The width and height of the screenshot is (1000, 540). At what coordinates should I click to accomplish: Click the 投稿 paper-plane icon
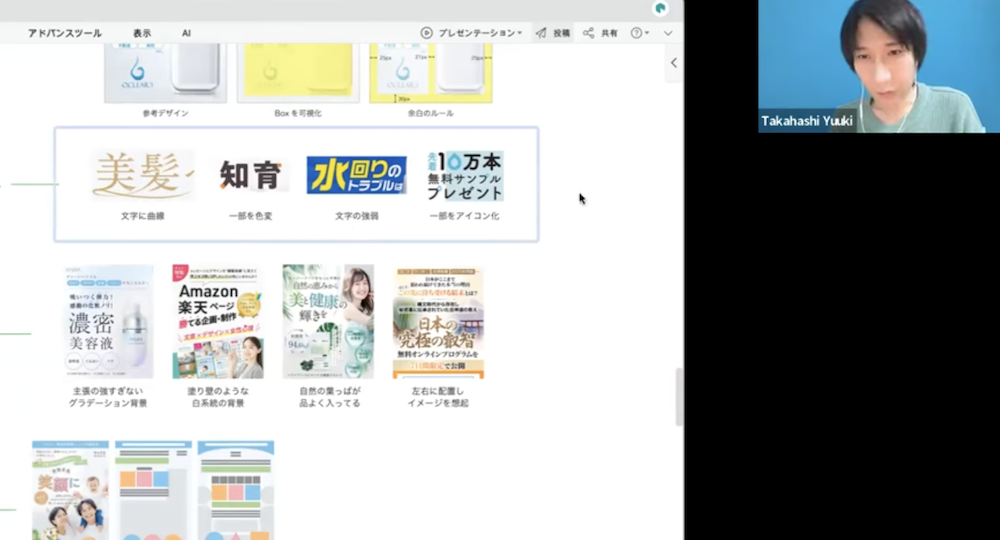click(541, 33)
